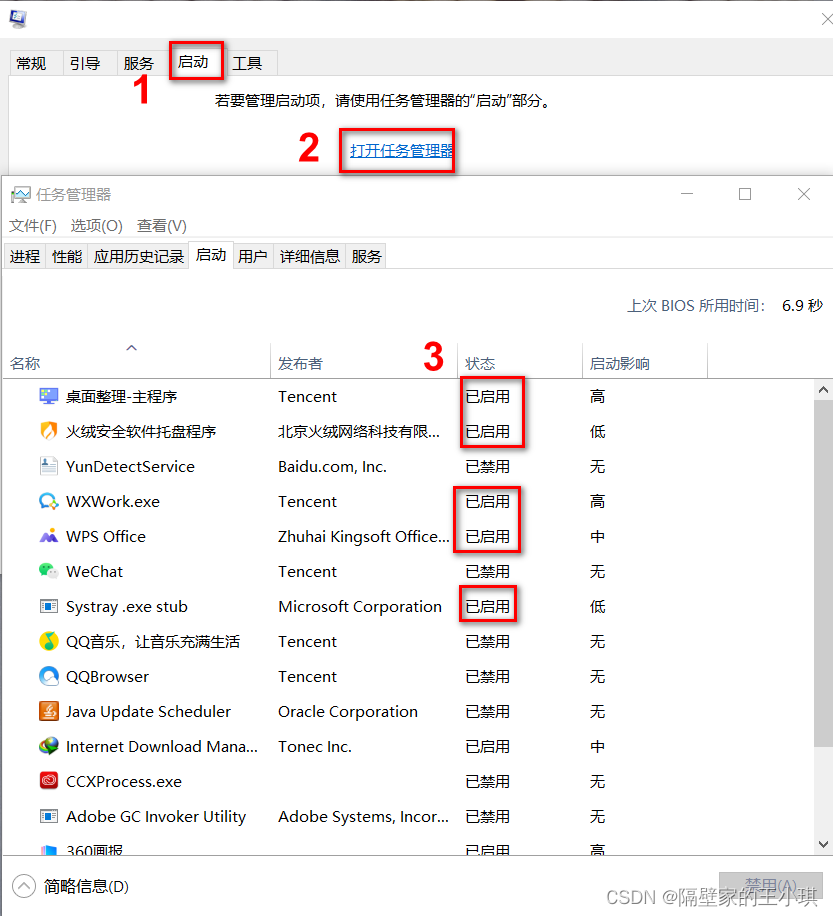Image resolution: width=833 pixels, height=916 pixels.
Task: Click scrollbar down arrow in startup list
Action: [x=823, y=844]
